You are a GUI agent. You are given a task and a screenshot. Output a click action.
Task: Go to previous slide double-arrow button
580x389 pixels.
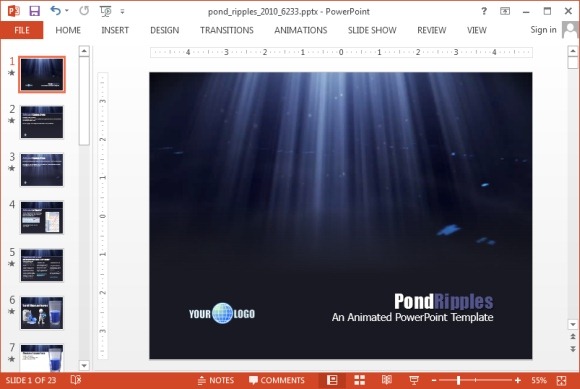point(573,336)
